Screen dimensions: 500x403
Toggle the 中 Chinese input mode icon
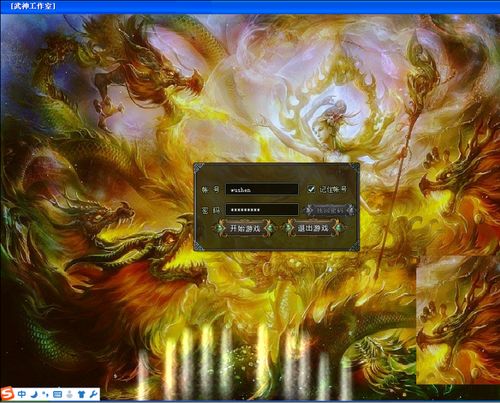22,394
